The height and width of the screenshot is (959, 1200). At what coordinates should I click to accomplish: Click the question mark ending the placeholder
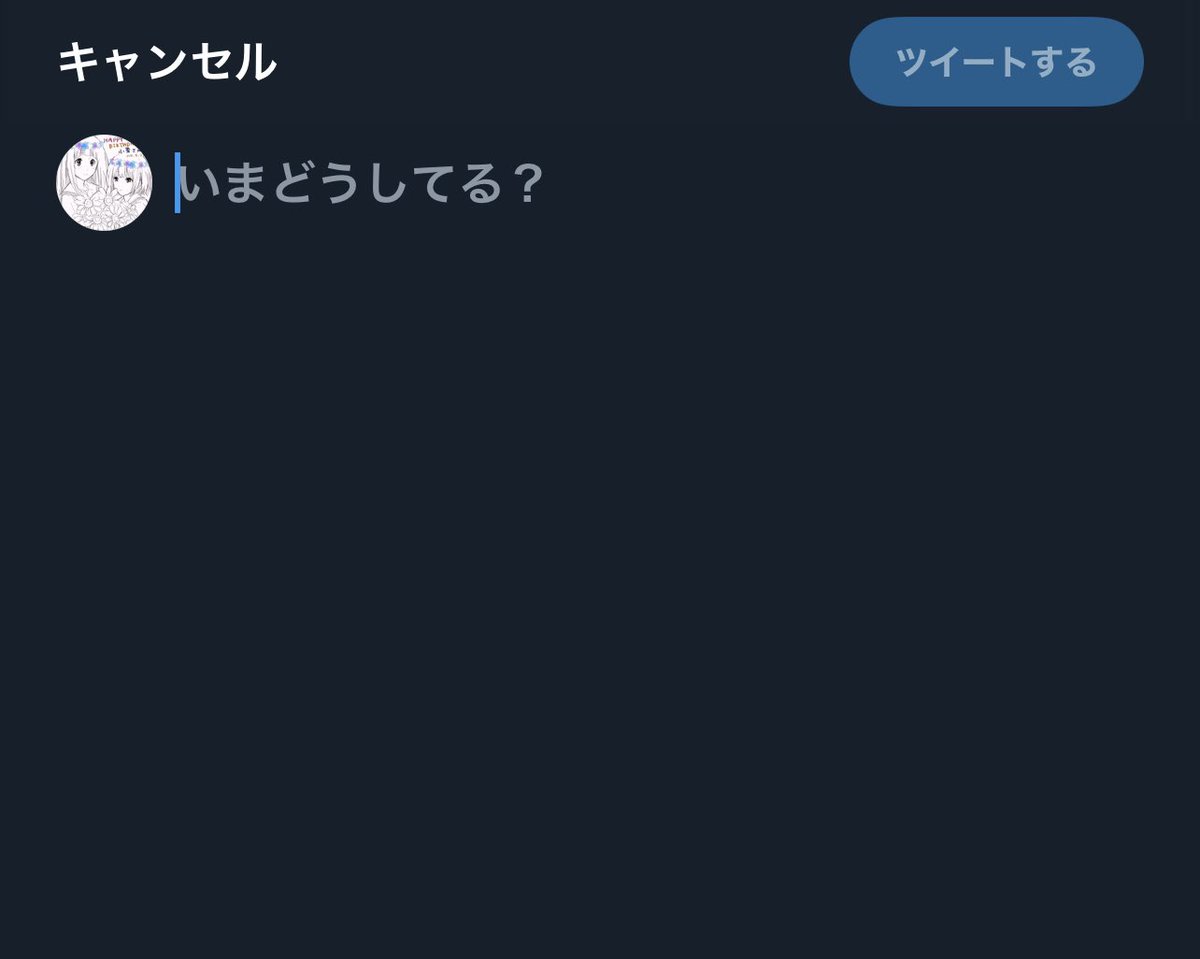coord(527,184)
